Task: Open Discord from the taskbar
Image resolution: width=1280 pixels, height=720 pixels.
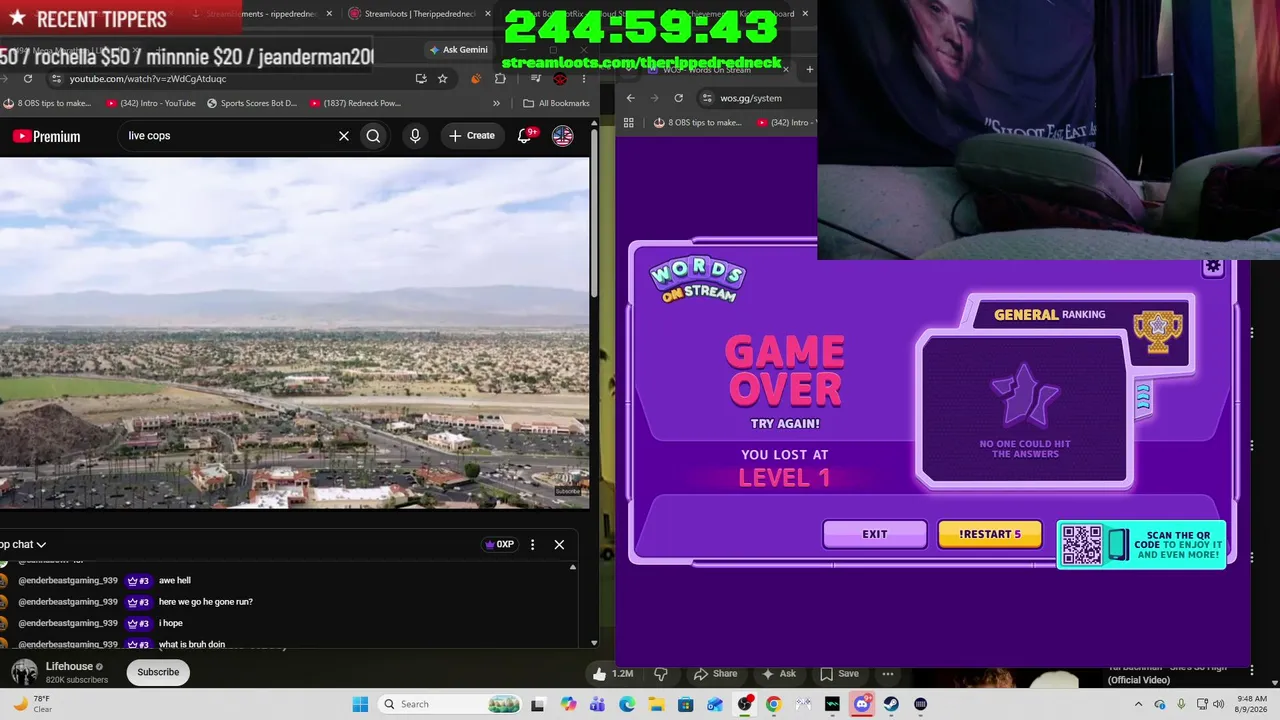Action: tap(861, 704)
